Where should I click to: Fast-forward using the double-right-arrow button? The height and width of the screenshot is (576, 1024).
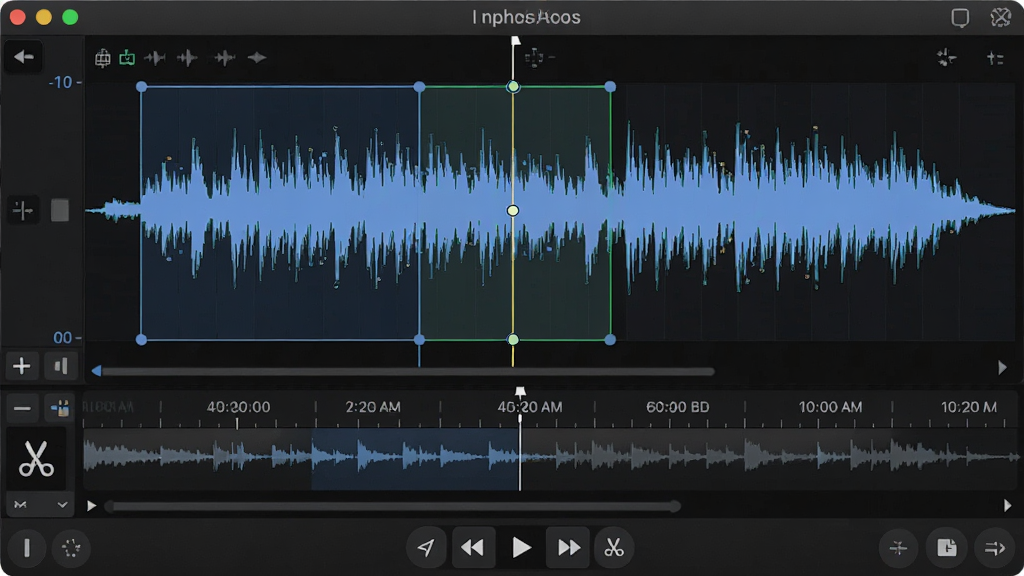(x=568, y=547)
